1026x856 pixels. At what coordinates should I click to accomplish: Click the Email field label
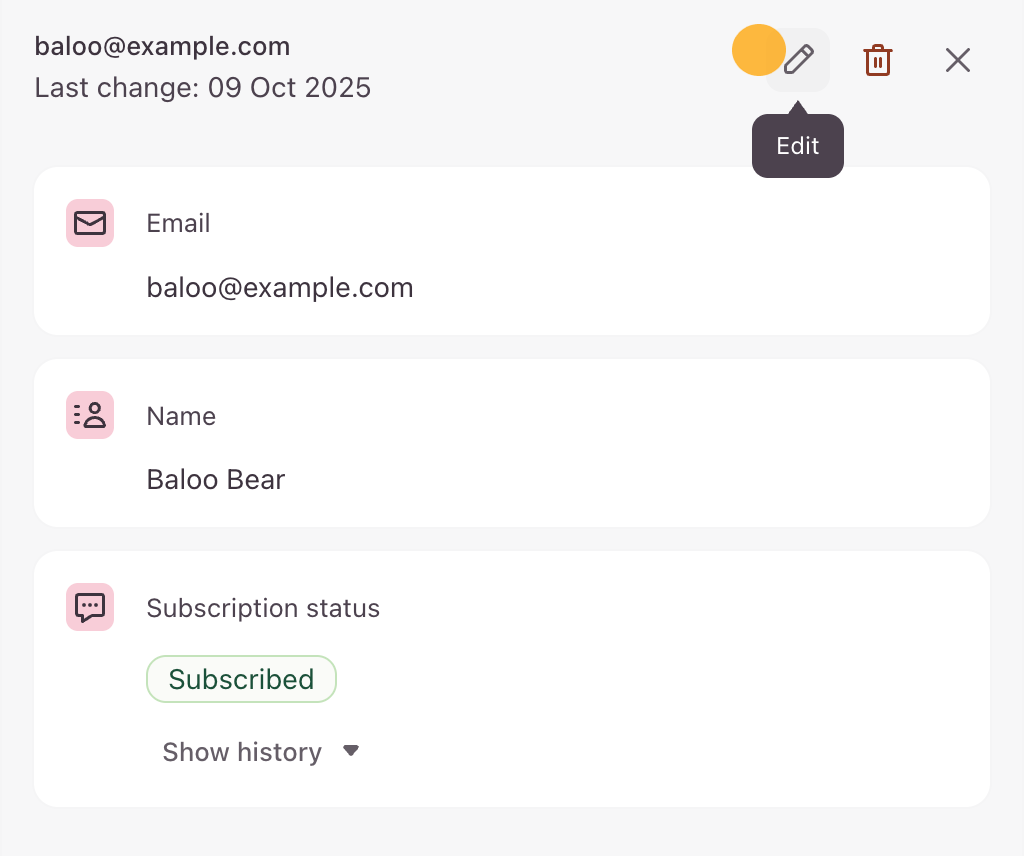click(179, 223)
